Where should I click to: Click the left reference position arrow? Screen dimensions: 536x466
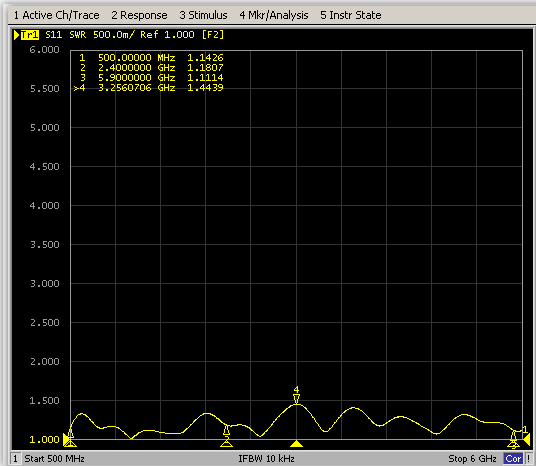pyautogui.click(x=66, y=440)
